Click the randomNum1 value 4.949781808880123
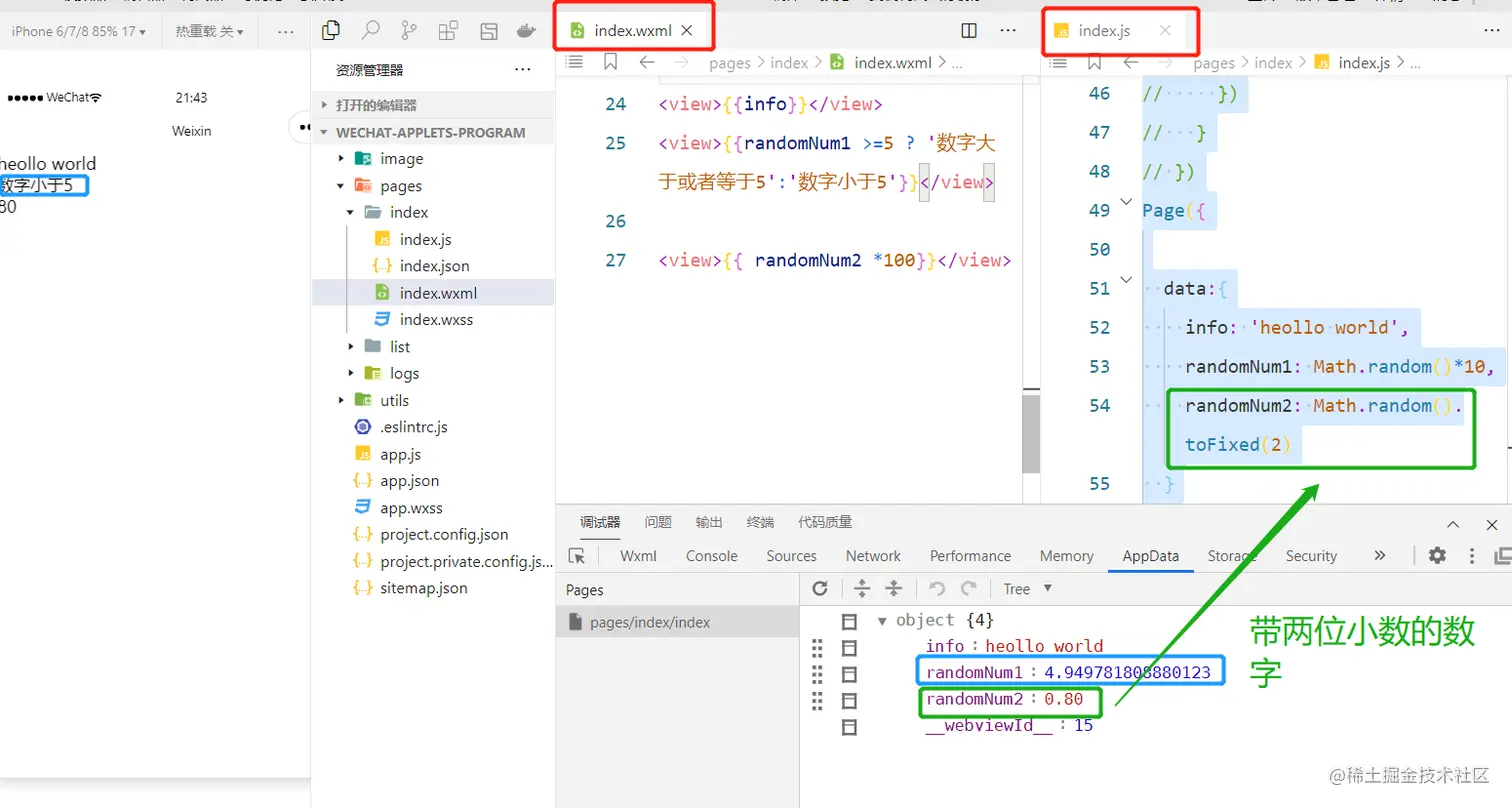 coord(1127,673)
